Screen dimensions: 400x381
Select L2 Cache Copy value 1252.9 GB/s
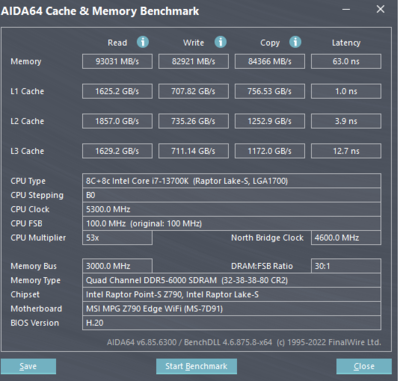270,121
